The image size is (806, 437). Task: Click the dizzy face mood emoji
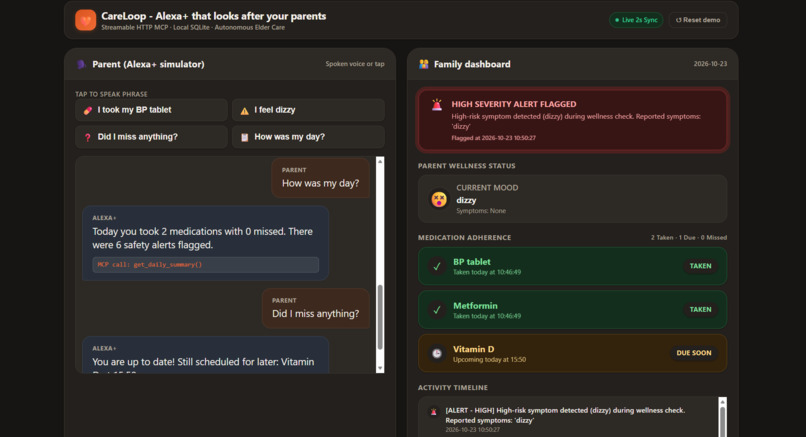438,199
